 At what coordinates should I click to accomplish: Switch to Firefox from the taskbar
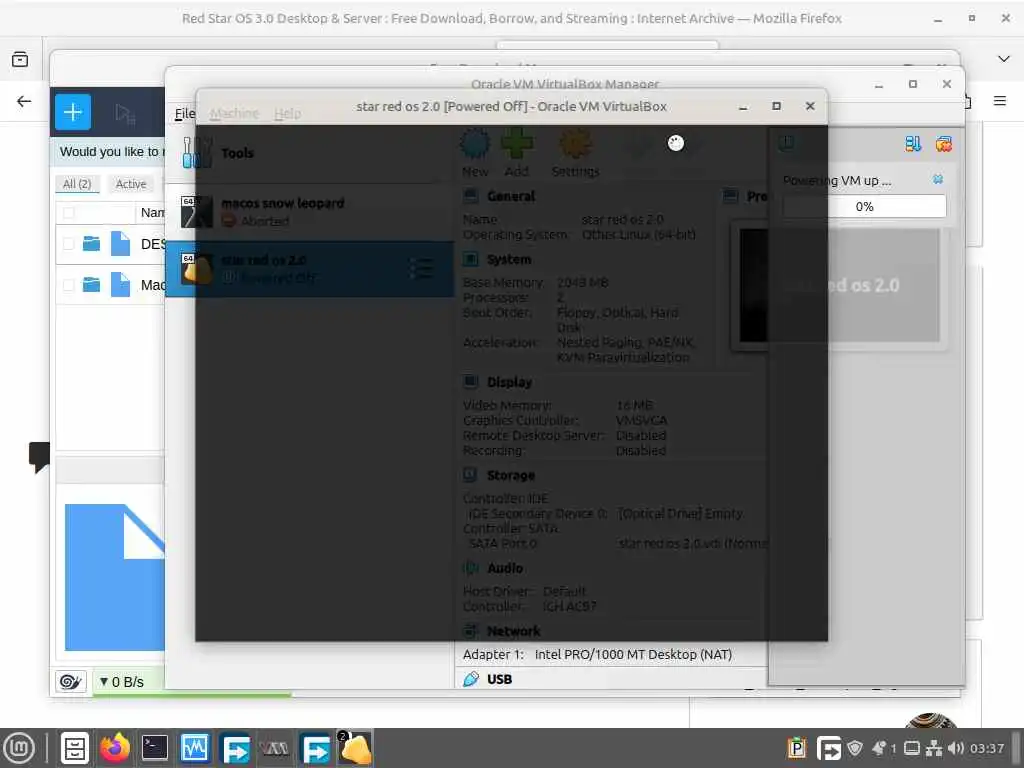[115, 748]
